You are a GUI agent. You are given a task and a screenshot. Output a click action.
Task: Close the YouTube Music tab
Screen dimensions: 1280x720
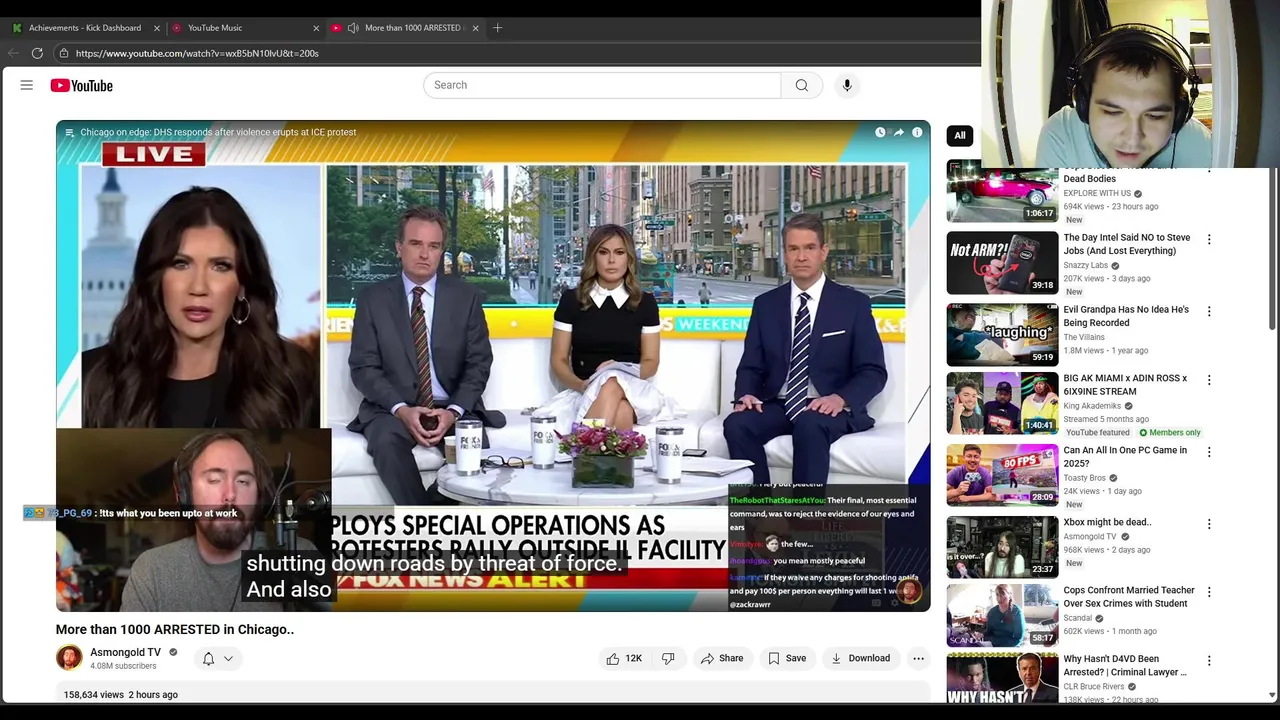coord(316,28)
